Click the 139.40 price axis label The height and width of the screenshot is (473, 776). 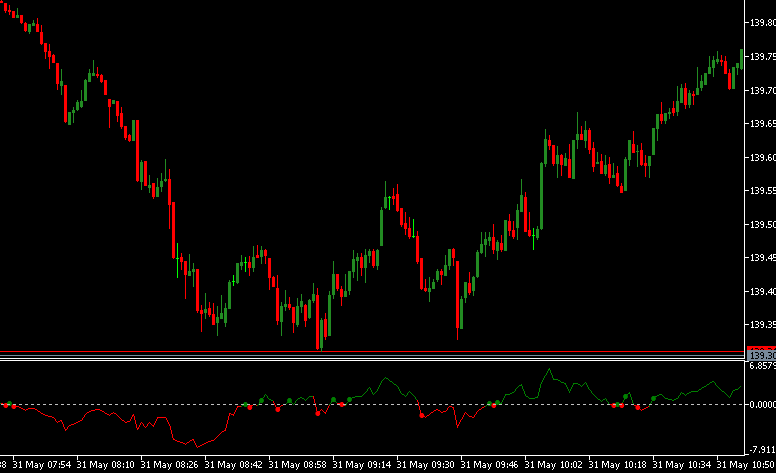(763, 292)
